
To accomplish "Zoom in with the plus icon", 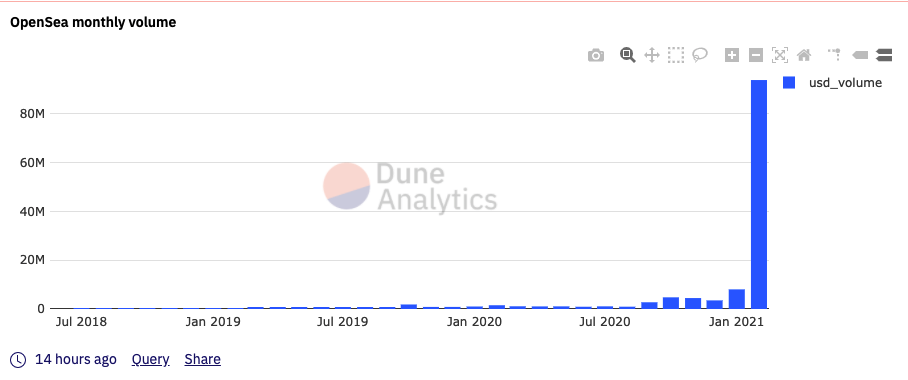I will tap(732, 56).
